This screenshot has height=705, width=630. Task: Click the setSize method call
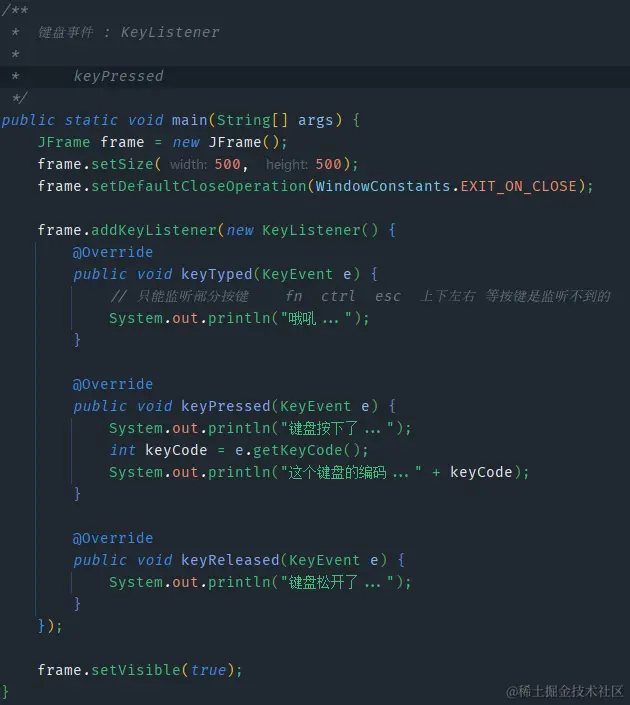(122, 164)
